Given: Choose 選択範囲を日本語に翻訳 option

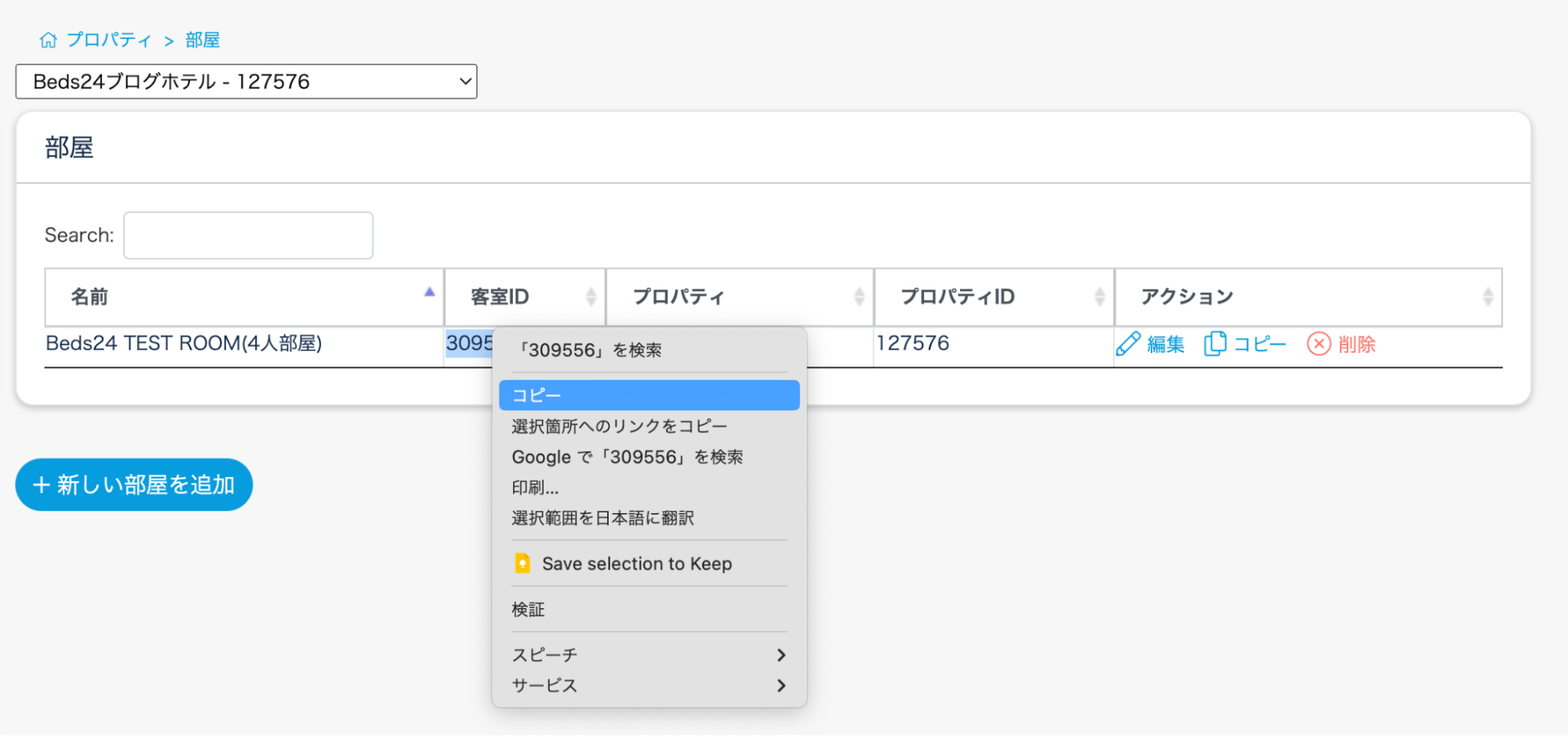Looking at the screenshot, I should 602,519.
